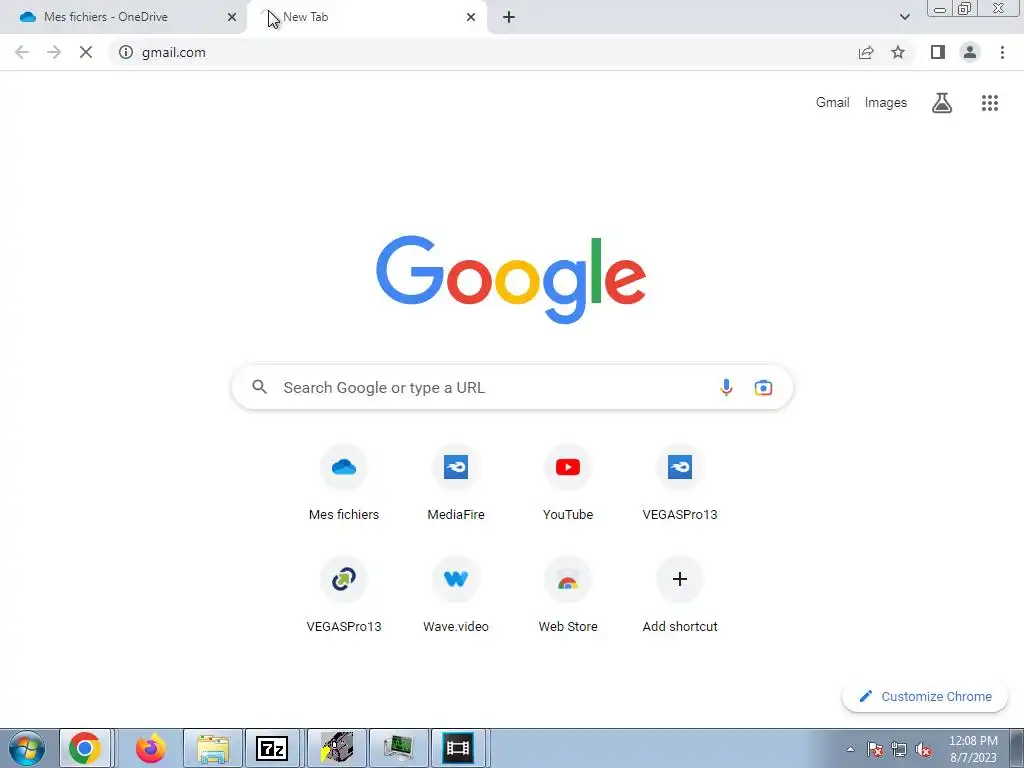The image size is (1024, 768).
Task: Add a new shortcut tile
Action: 680,594
